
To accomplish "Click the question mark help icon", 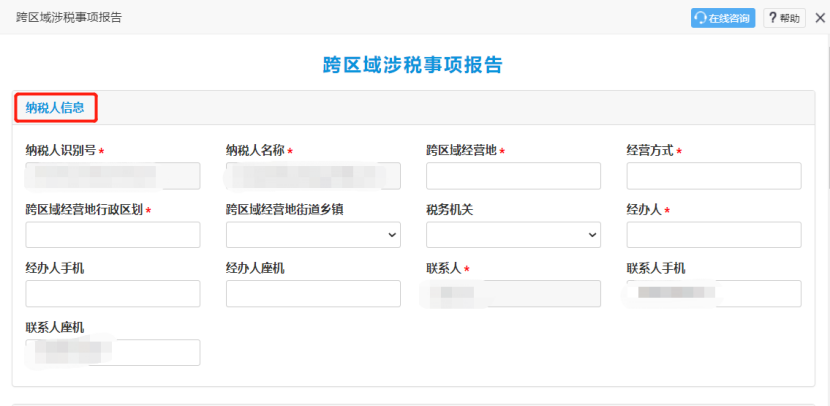I will [x=773, y=18].
